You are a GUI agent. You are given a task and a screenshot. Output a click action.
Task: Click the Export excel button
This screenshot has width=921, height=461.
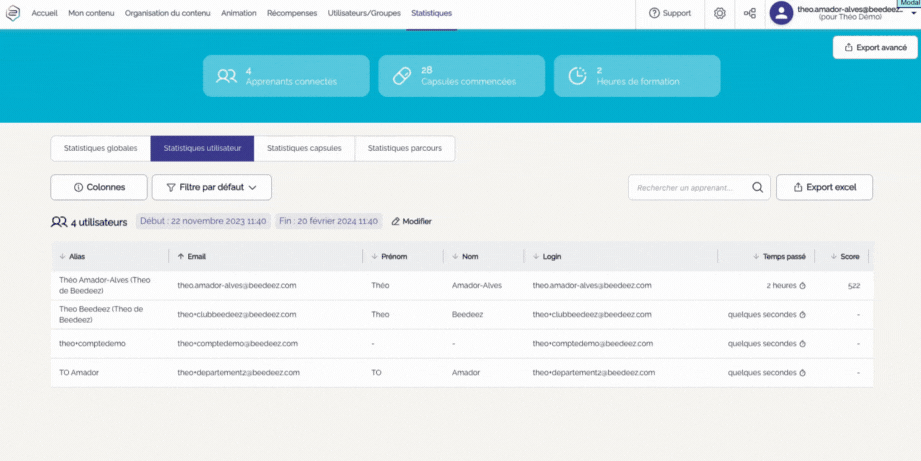[824, 187]
